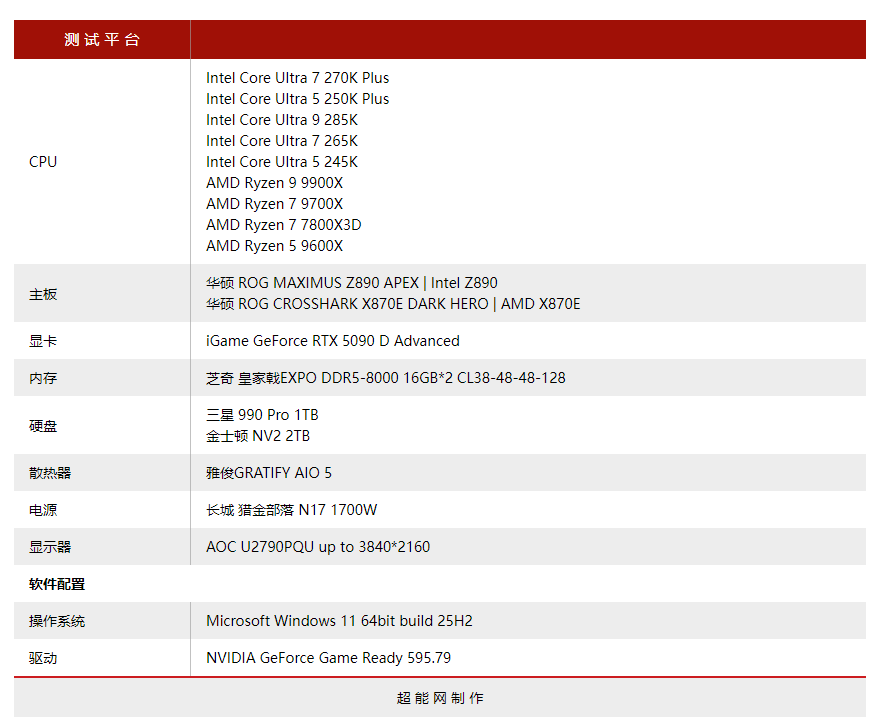Image resolution: width=872 pixels, height=728 pixels.
Task: Click the 三星 990 Pro 1TB entry
Action: point(262,415)
